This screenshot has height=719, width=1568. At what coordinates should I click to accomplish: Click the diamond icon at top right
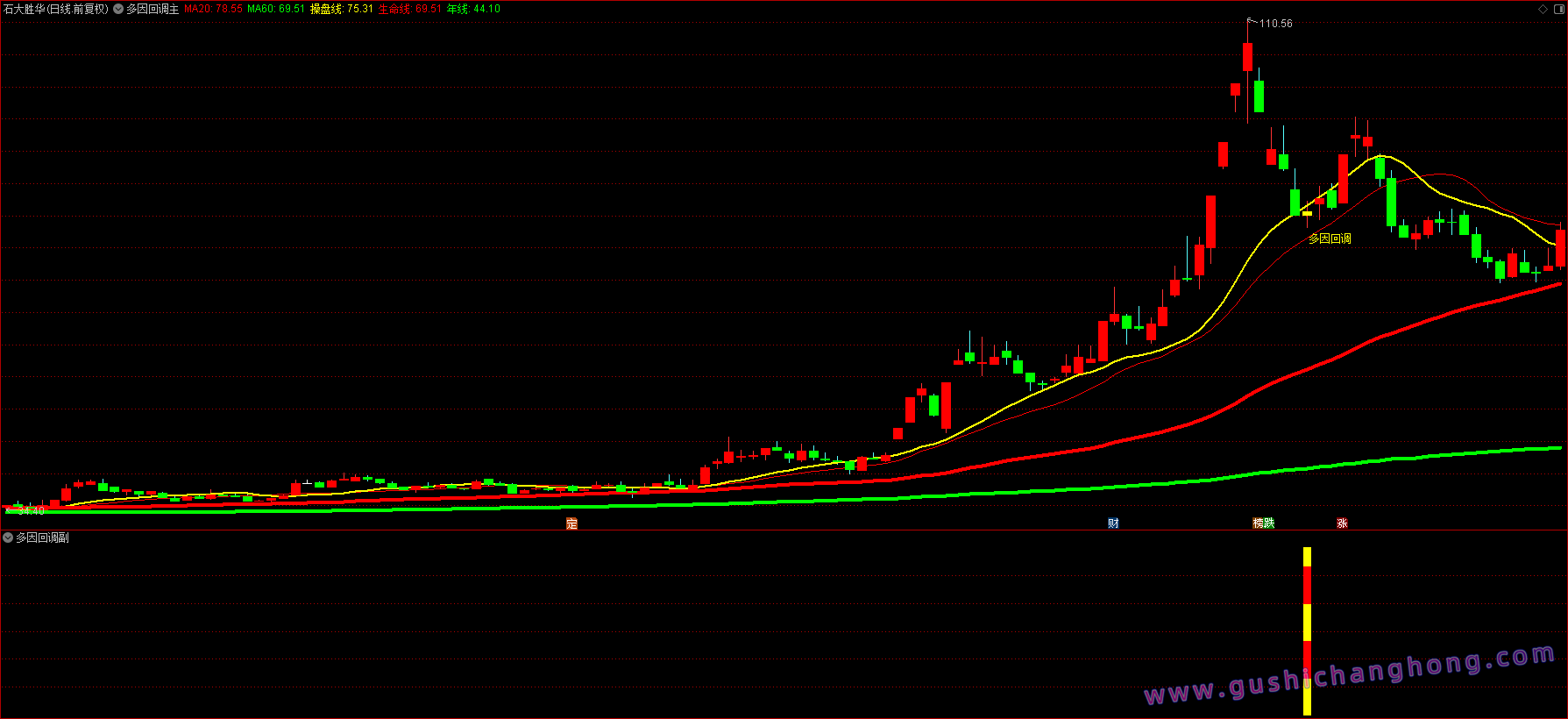[1543, 9]
